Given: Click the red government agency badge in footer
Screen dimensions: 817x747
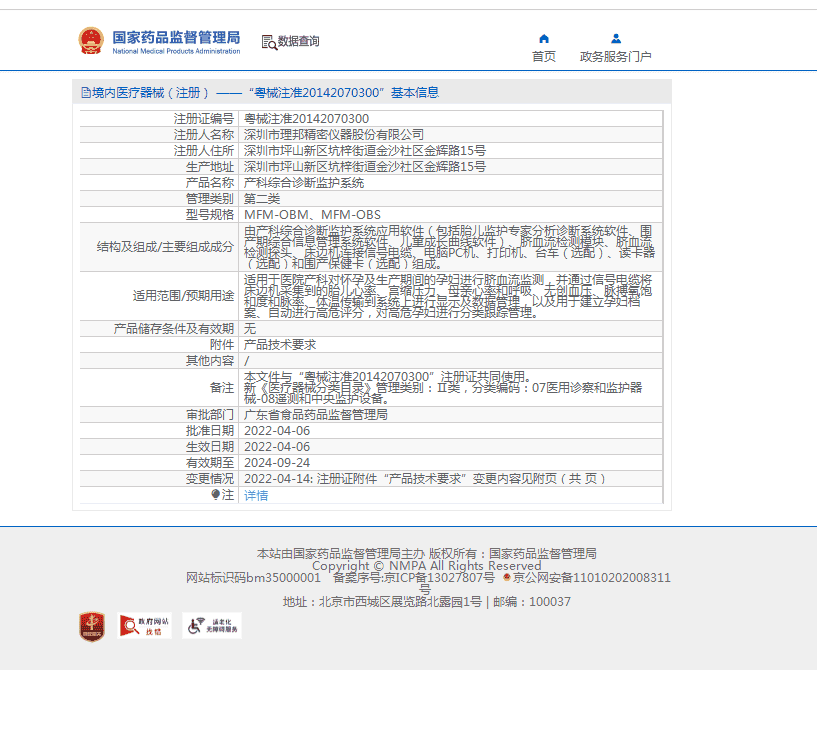Looking at the screenshot, I should coord(92,627).
